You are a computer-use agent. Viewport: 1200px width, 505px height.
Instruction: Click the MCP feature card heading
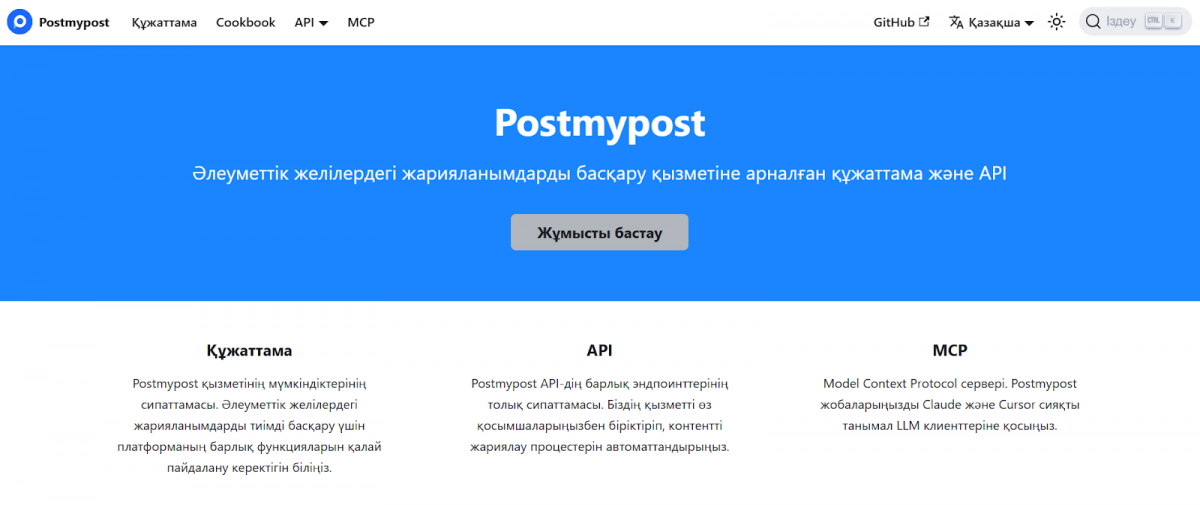tap(949, 351)
